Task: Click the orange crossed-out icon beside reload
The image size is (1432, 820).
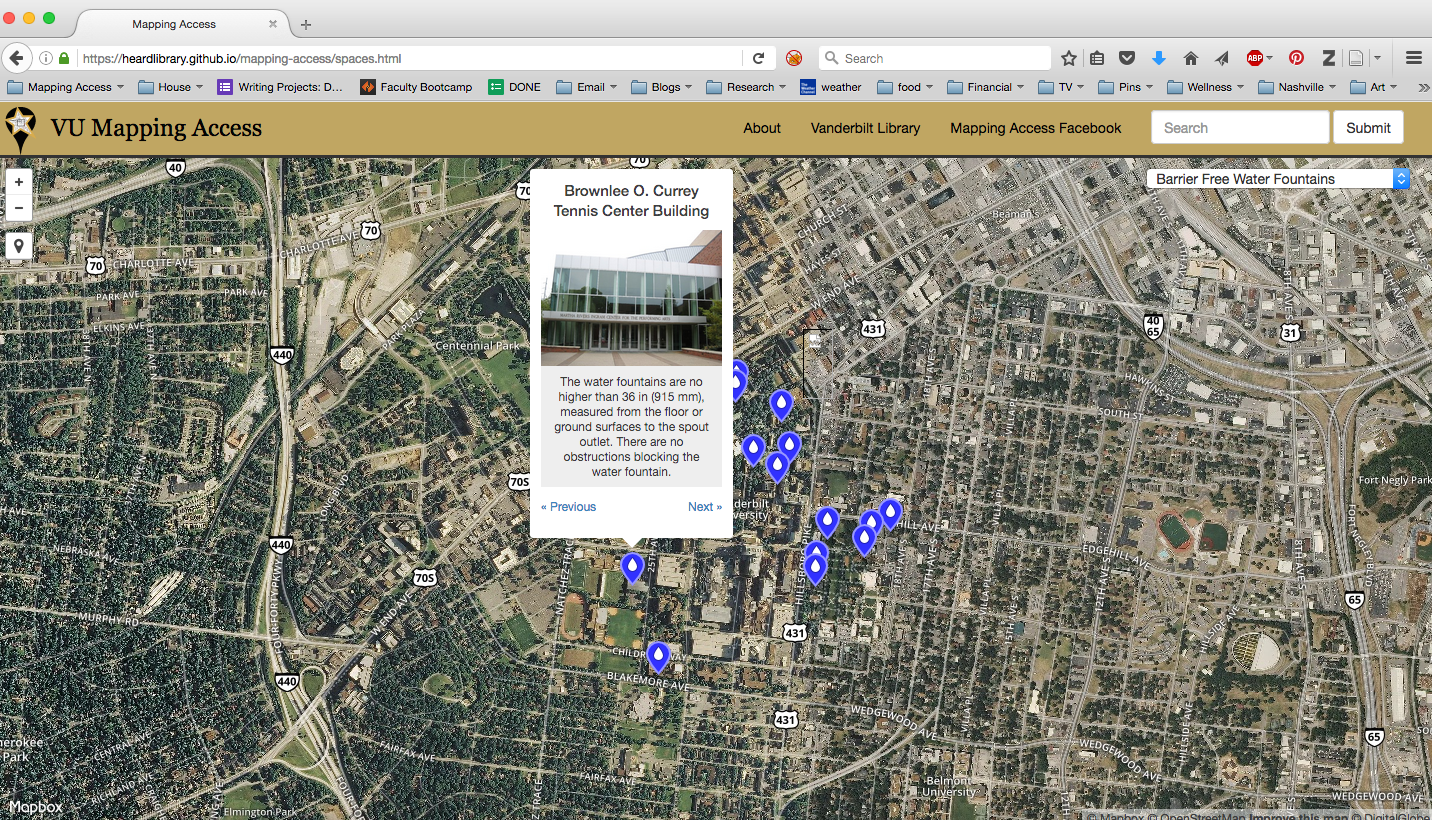Action: pos(794,58)
